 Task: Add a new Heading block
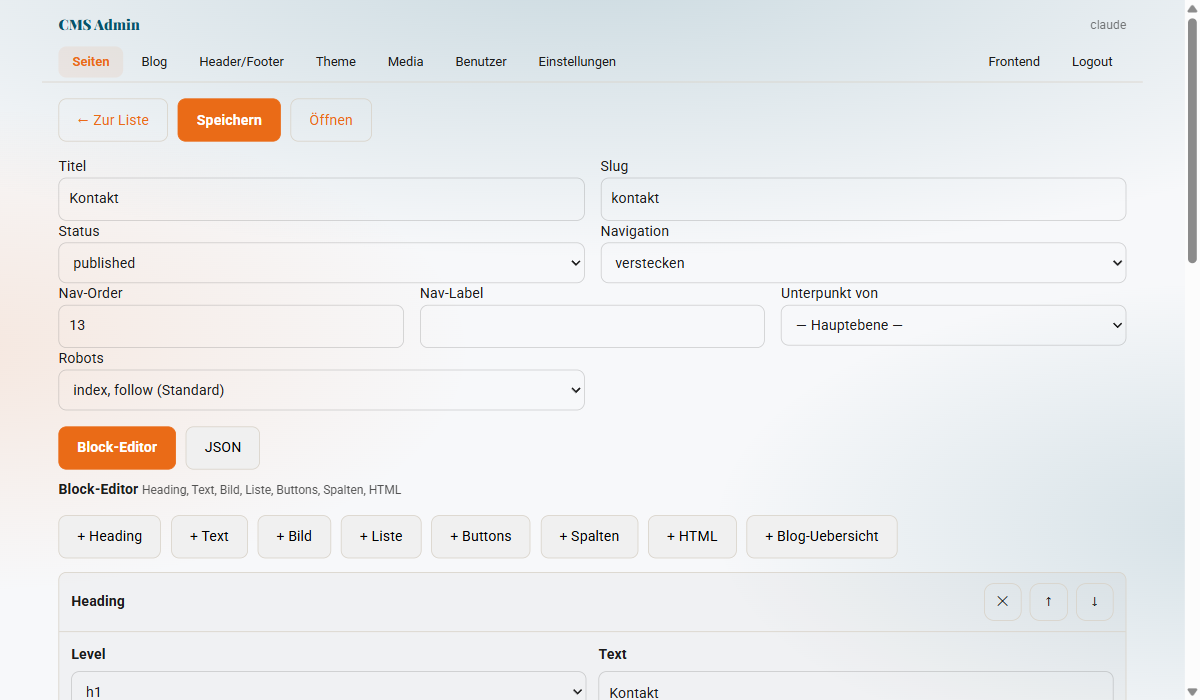click(x=109, y=536)
